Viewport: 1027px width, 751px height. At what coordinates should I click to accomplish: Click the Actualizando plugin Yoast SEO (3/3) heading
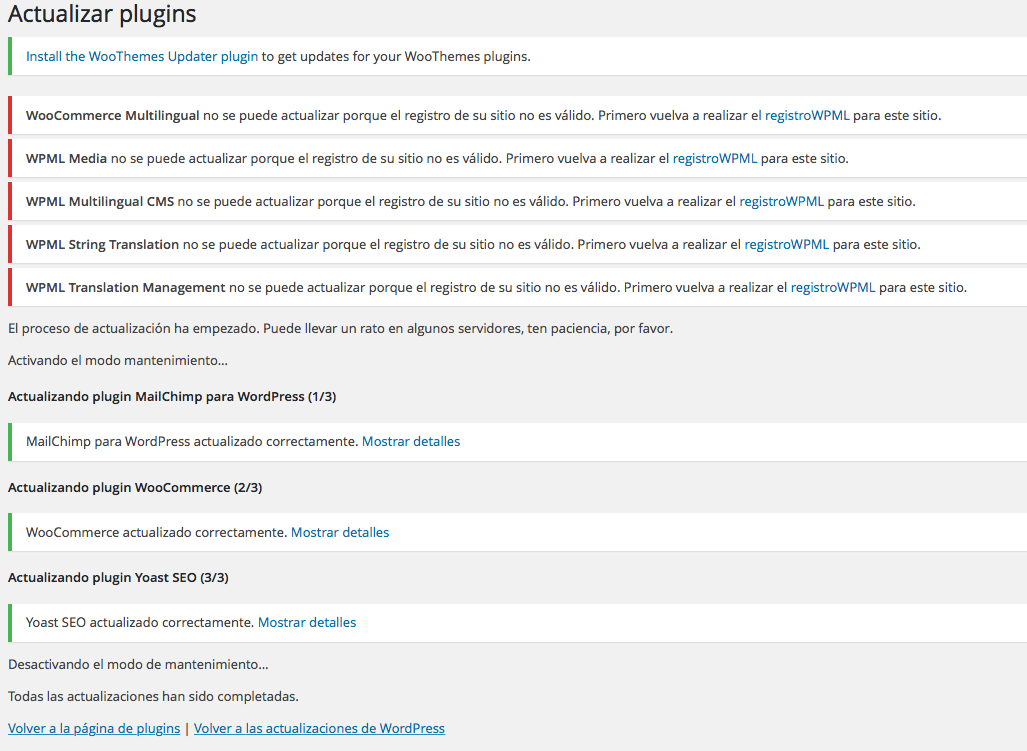(x=118, y=577)
